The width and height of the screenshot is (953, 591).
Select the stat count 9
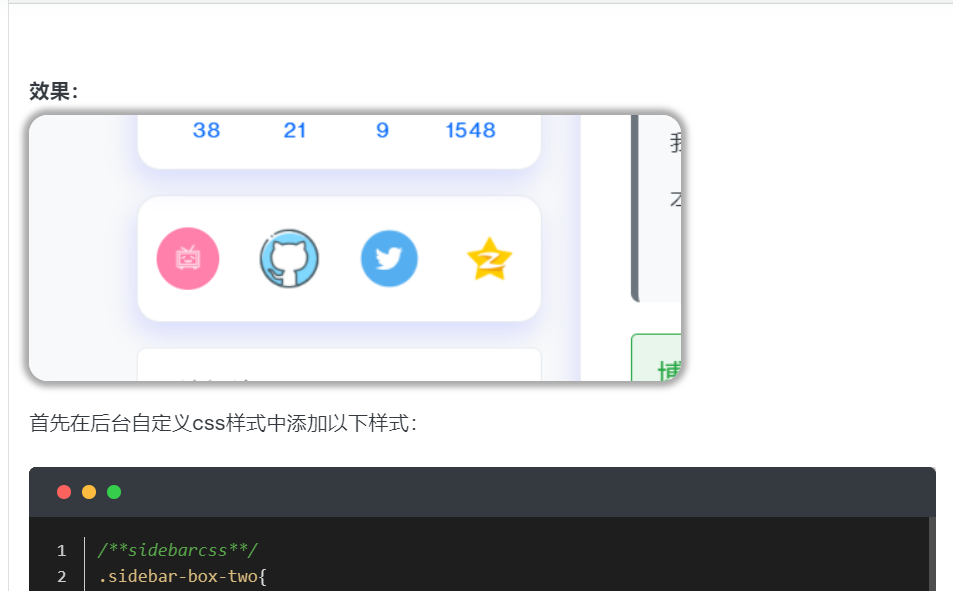click(x=382, y=130)
